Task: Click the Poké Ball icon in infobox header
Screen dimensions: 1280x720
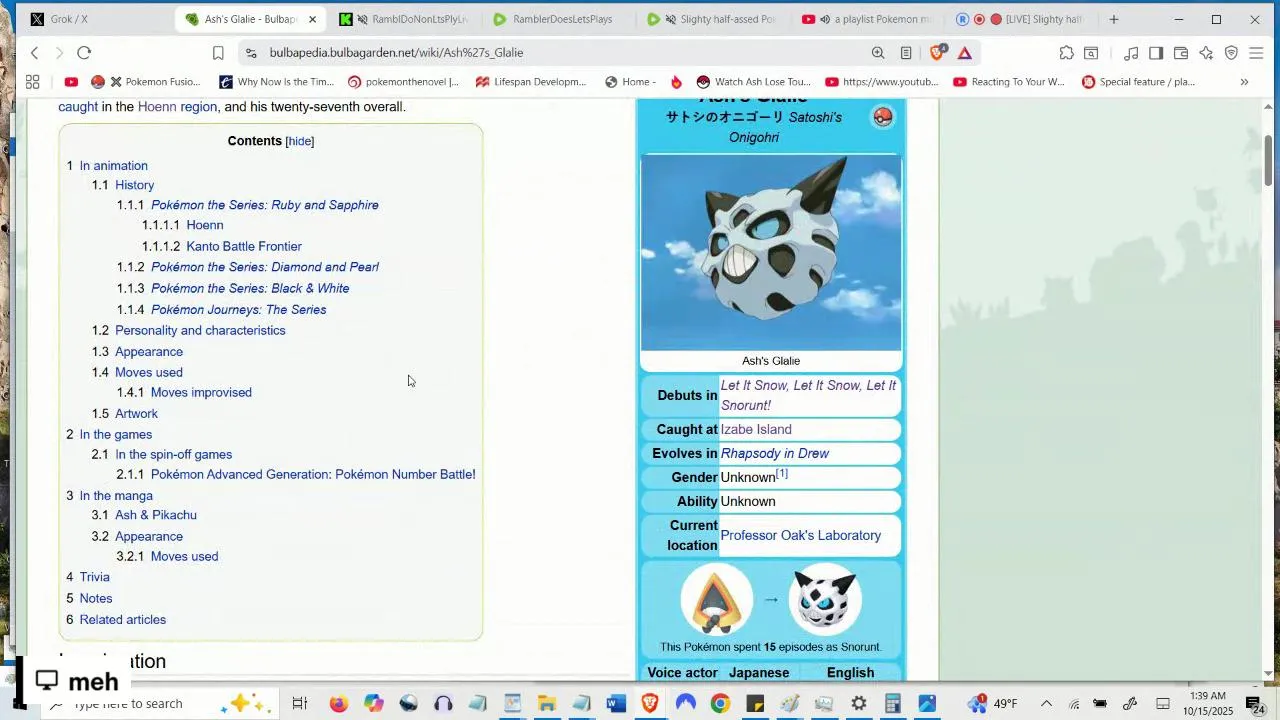Action: 883,117
